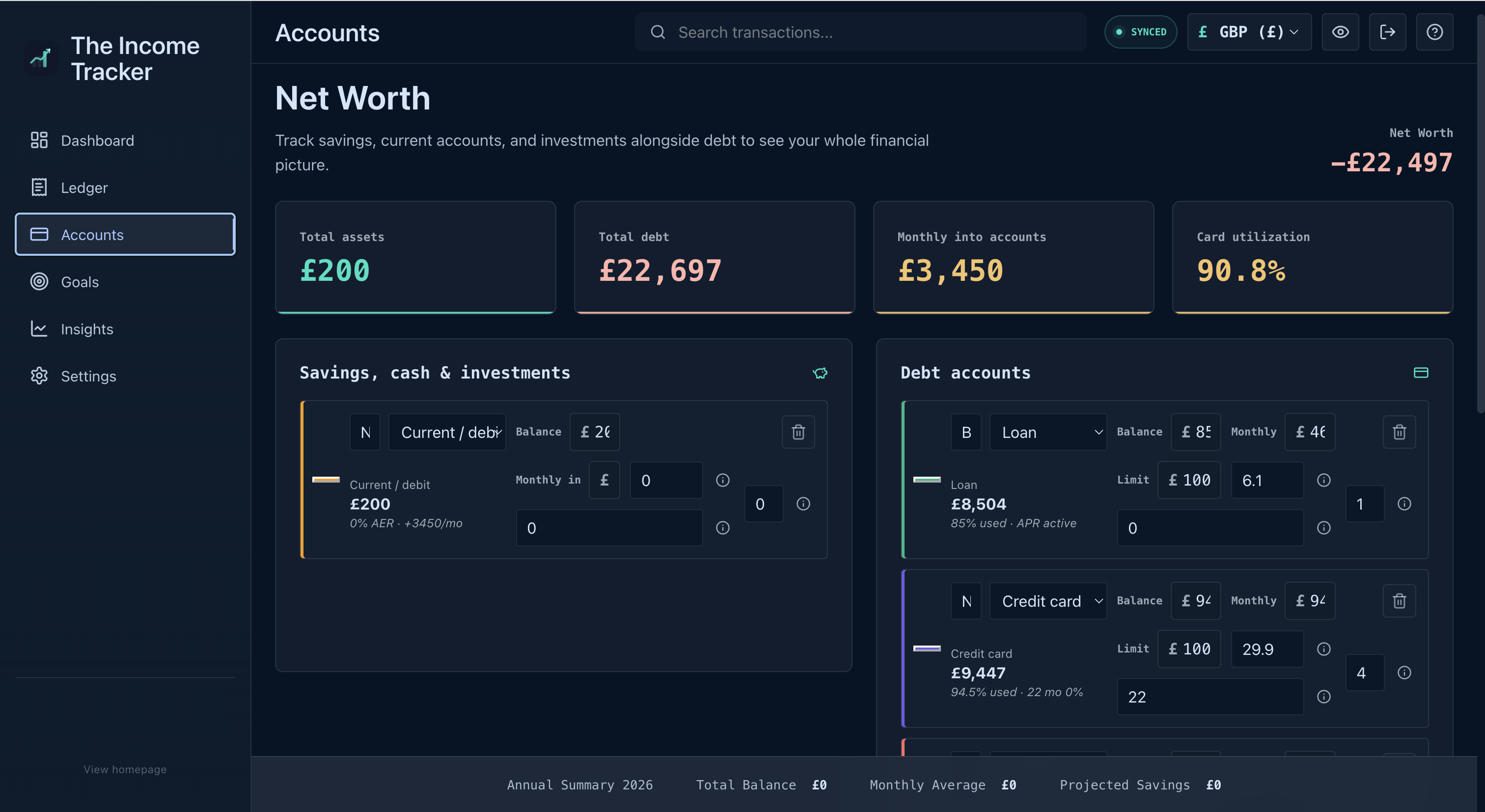
Task: Go to the Ledger section
Action: (125, 188)
